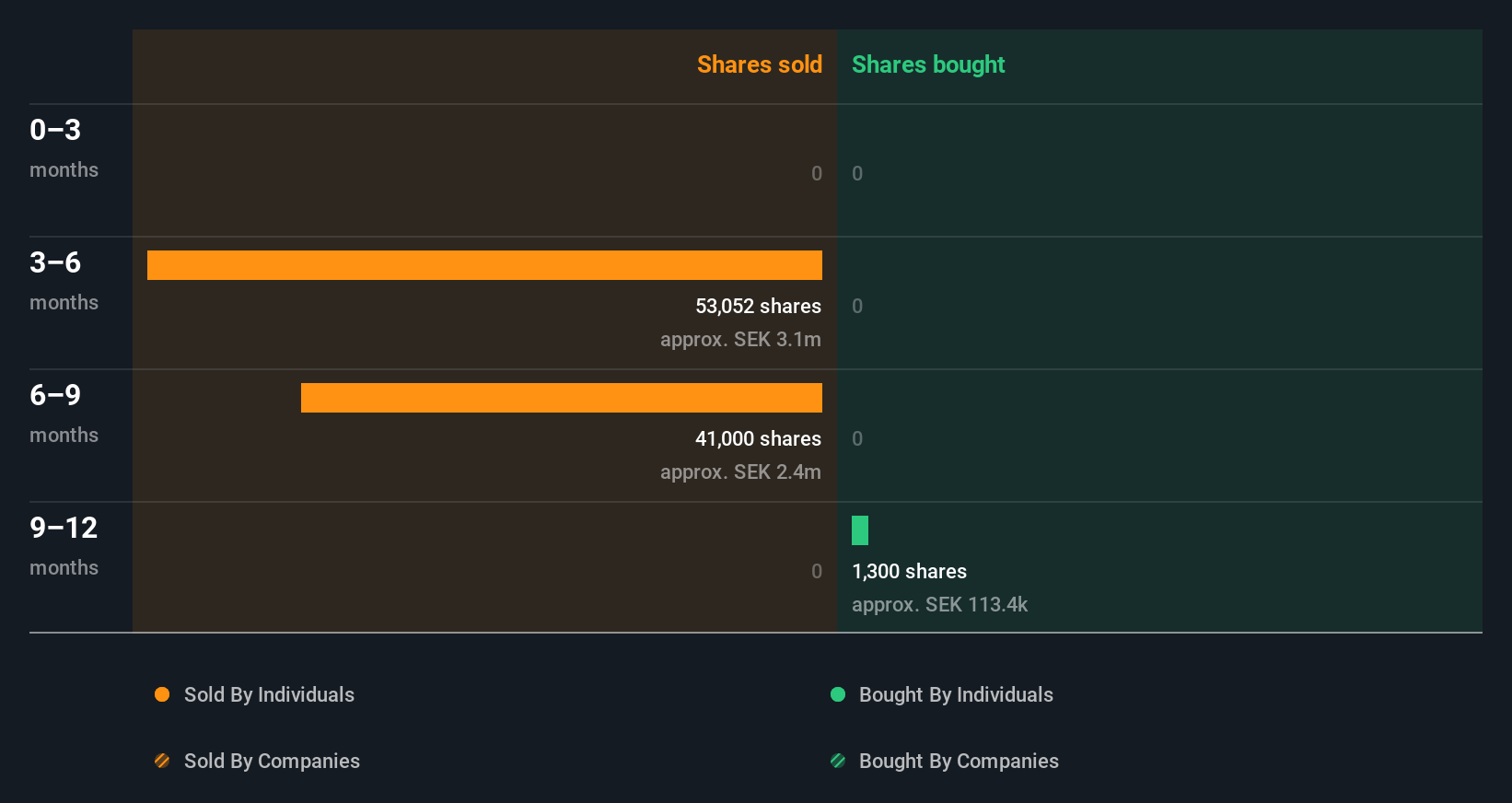Viewport: 1512px width, 803px height.
Task: Click the 53,052 shares label
Action: (758, 306)
